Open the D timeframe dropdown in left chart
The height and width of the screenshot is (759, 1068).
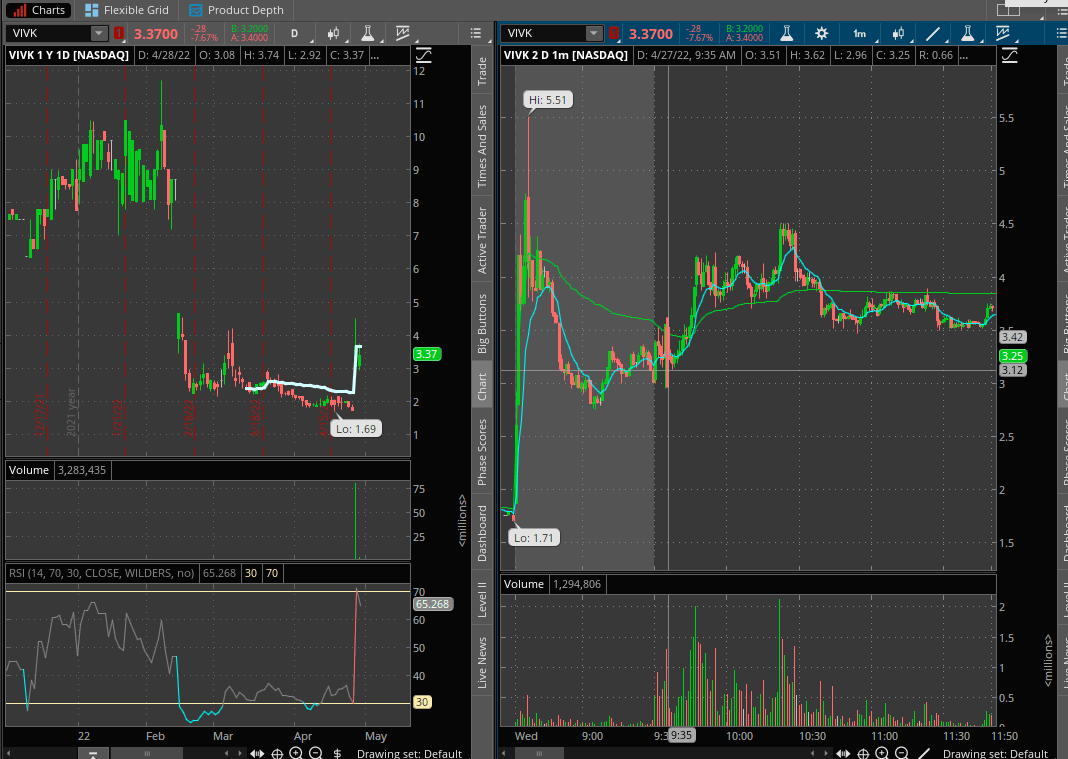click(x=295, y=34)
